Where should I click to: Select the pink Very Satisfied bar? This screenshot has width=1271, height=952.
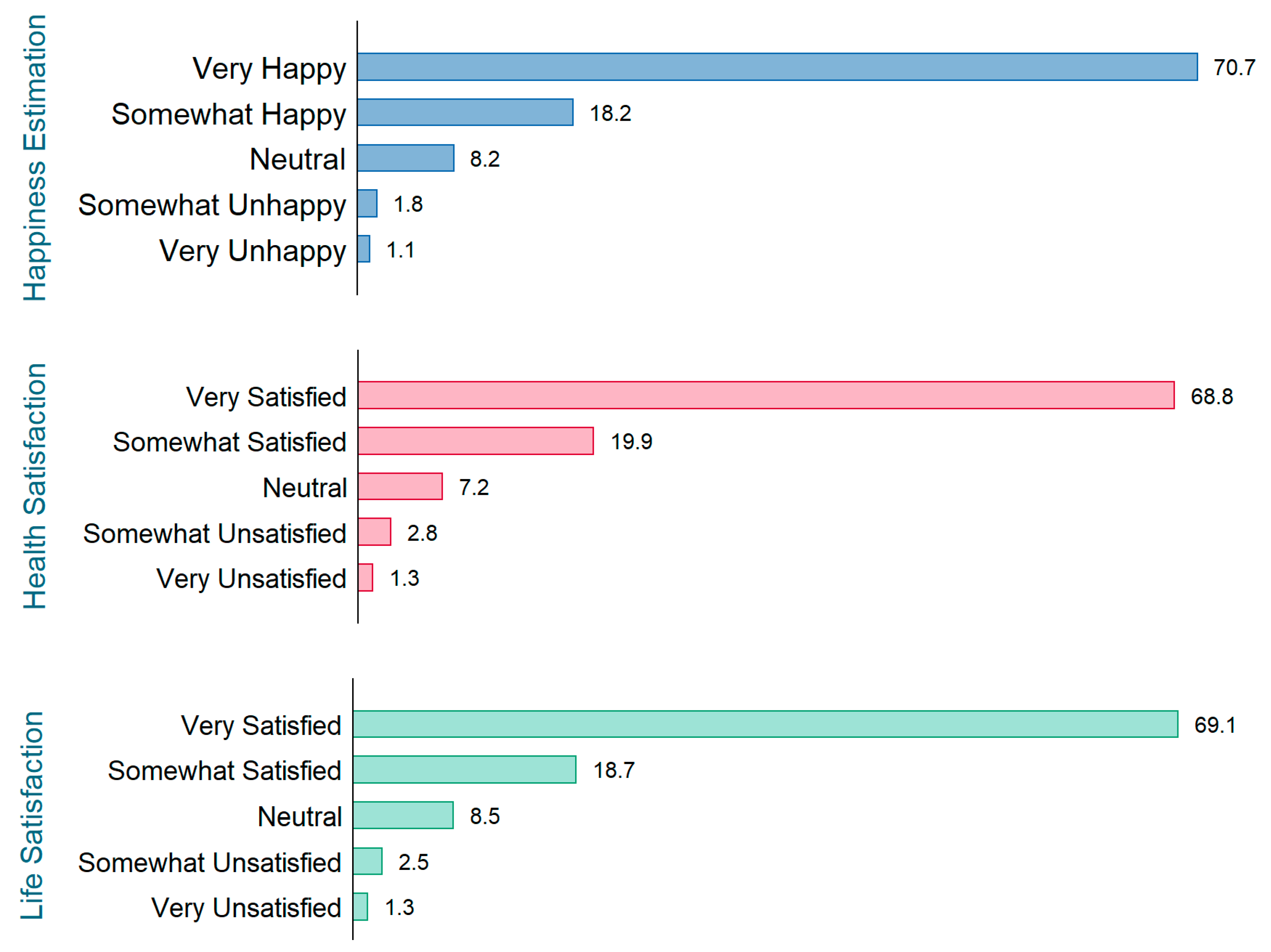click(x=765, y=395)
